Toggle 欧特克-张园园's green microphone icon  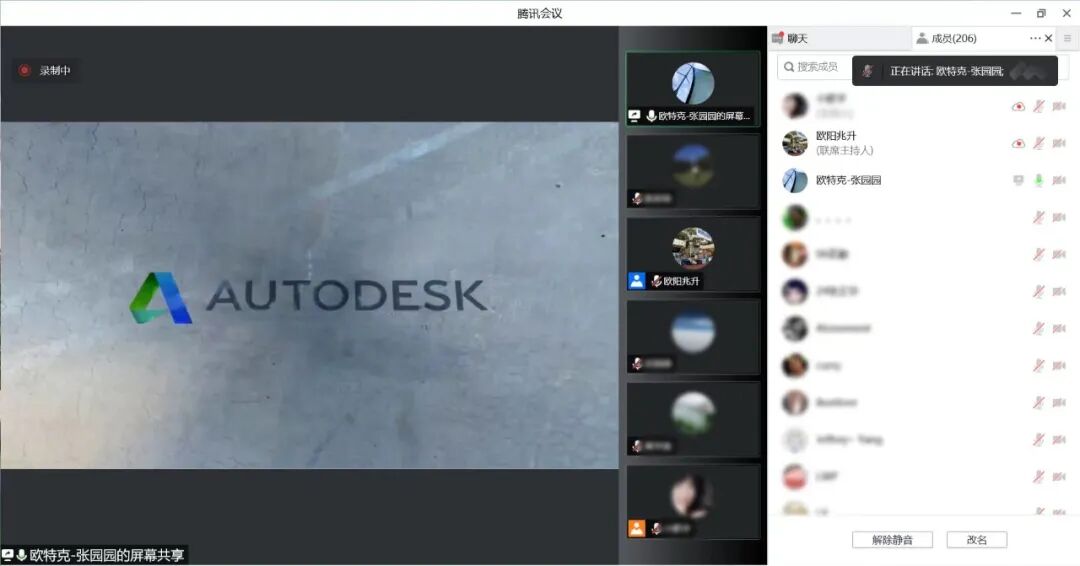coord(1039,180)
